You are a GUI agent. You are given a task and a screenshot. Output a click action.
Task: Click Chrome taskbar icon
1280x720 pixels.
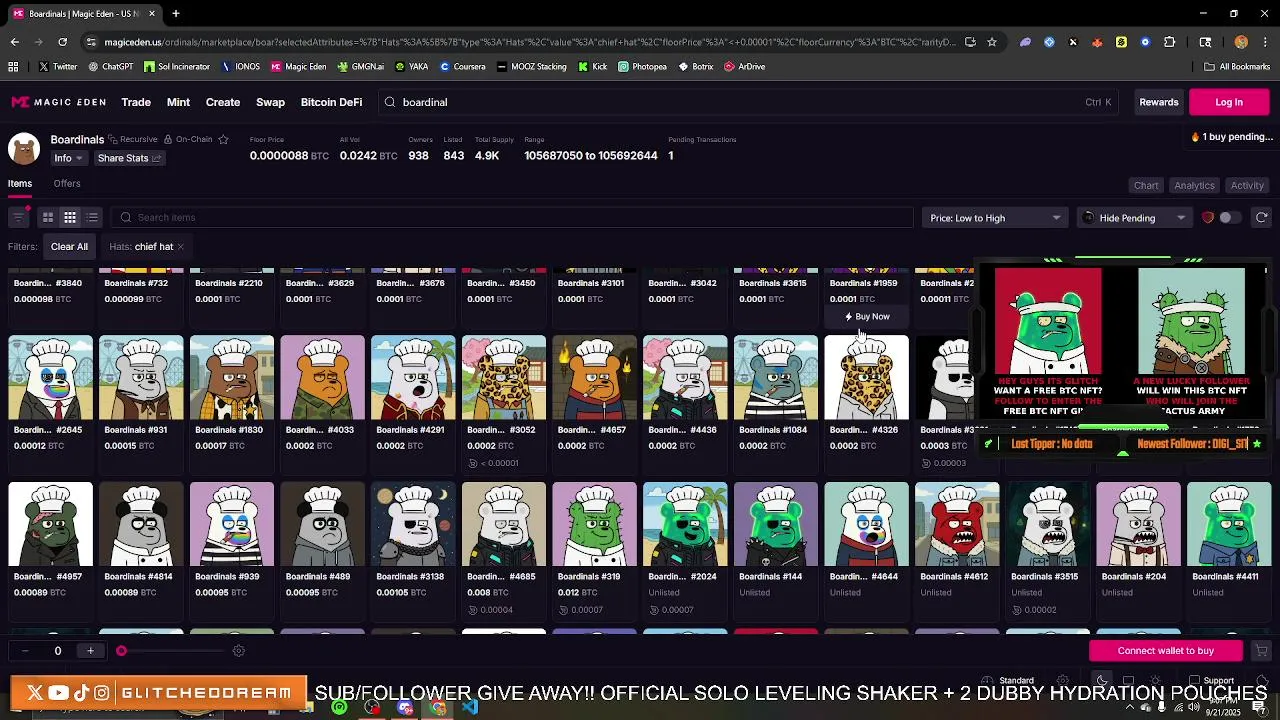(x=438, y=707)
